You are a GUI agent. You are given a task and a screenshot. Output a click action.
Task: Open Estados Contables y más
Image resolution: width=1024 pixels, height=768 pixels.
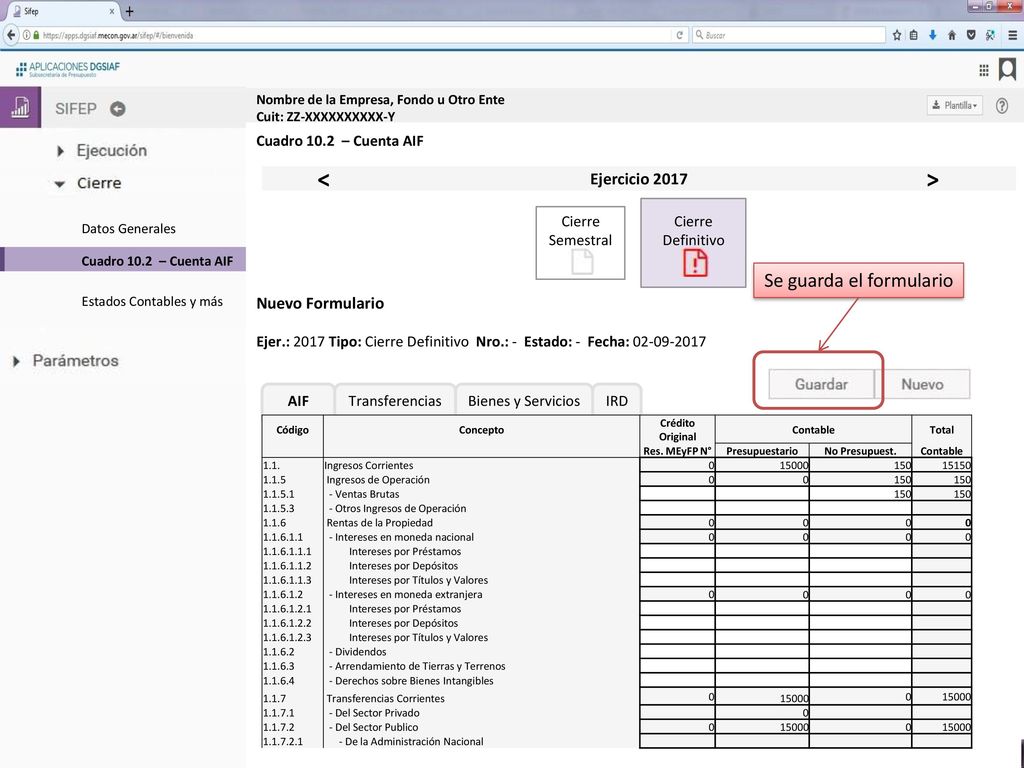(x=152, y=302)
